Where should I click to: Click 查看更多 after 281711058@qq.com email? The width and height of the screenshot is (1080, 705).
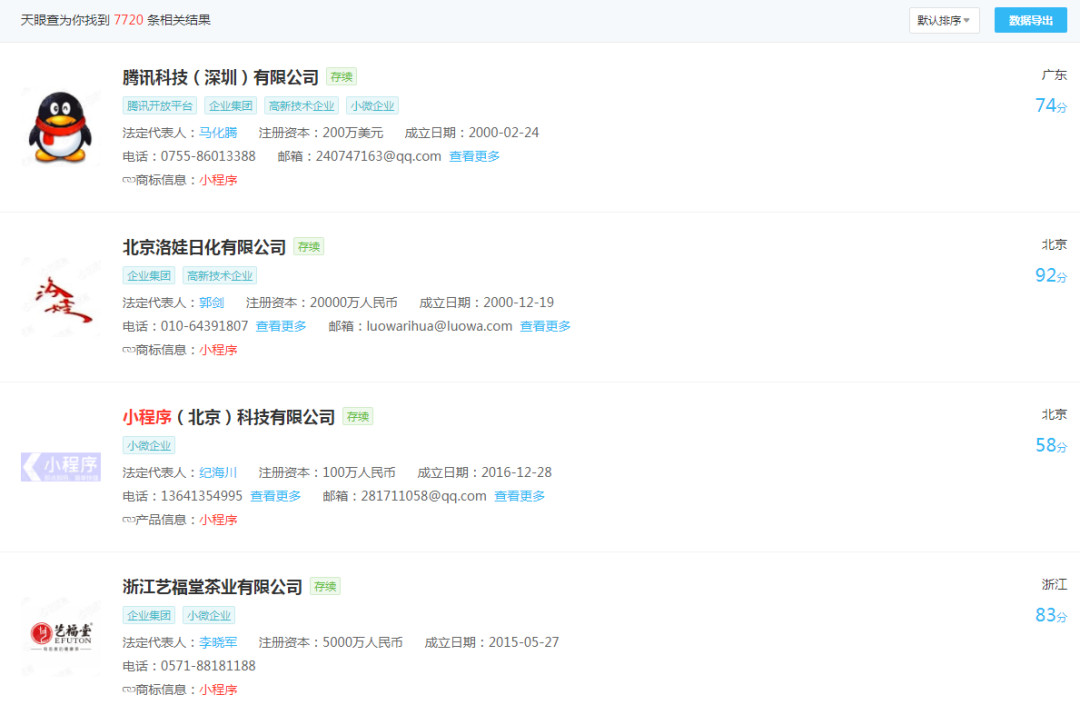click(519, 496)
